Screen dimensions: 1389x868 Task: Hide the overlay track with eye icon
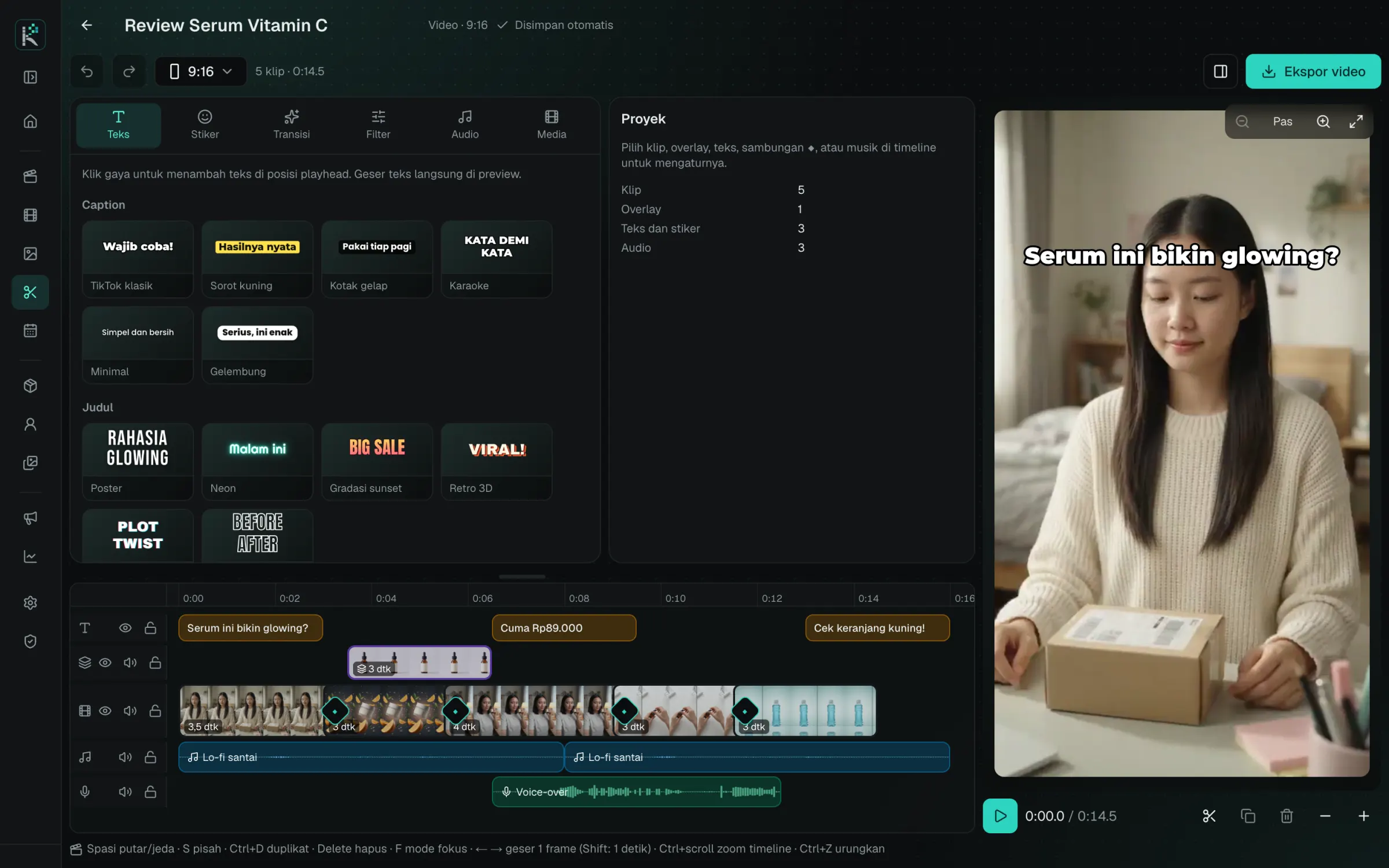[x=105, y=663]
